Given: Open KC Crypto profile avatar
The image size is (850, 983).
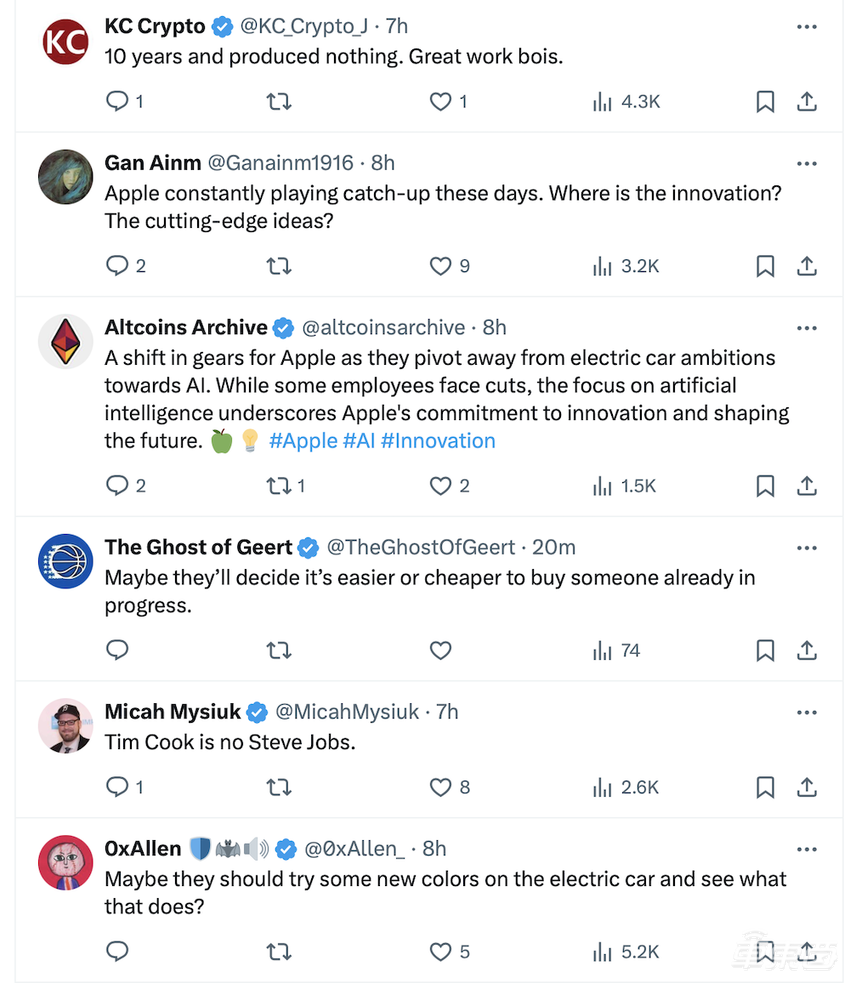Looking at the screenshot, I should click(x=66, y=41).
